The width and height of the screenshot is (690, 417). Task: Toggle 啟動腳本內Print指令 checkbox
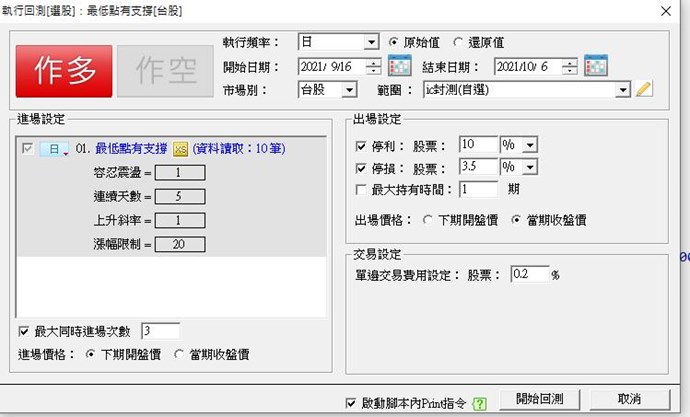tap(351, 403)
